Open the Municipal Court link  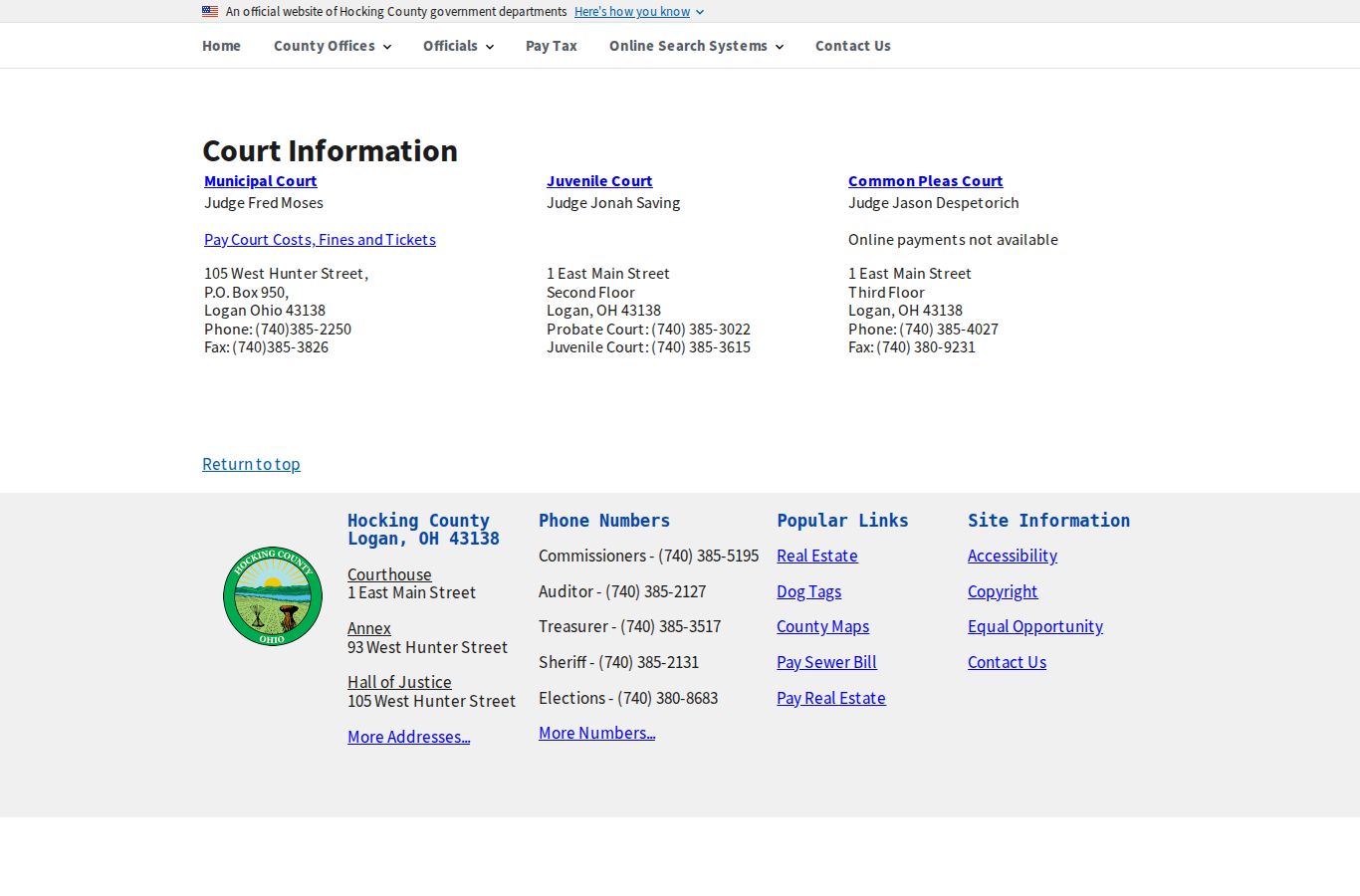261,181
